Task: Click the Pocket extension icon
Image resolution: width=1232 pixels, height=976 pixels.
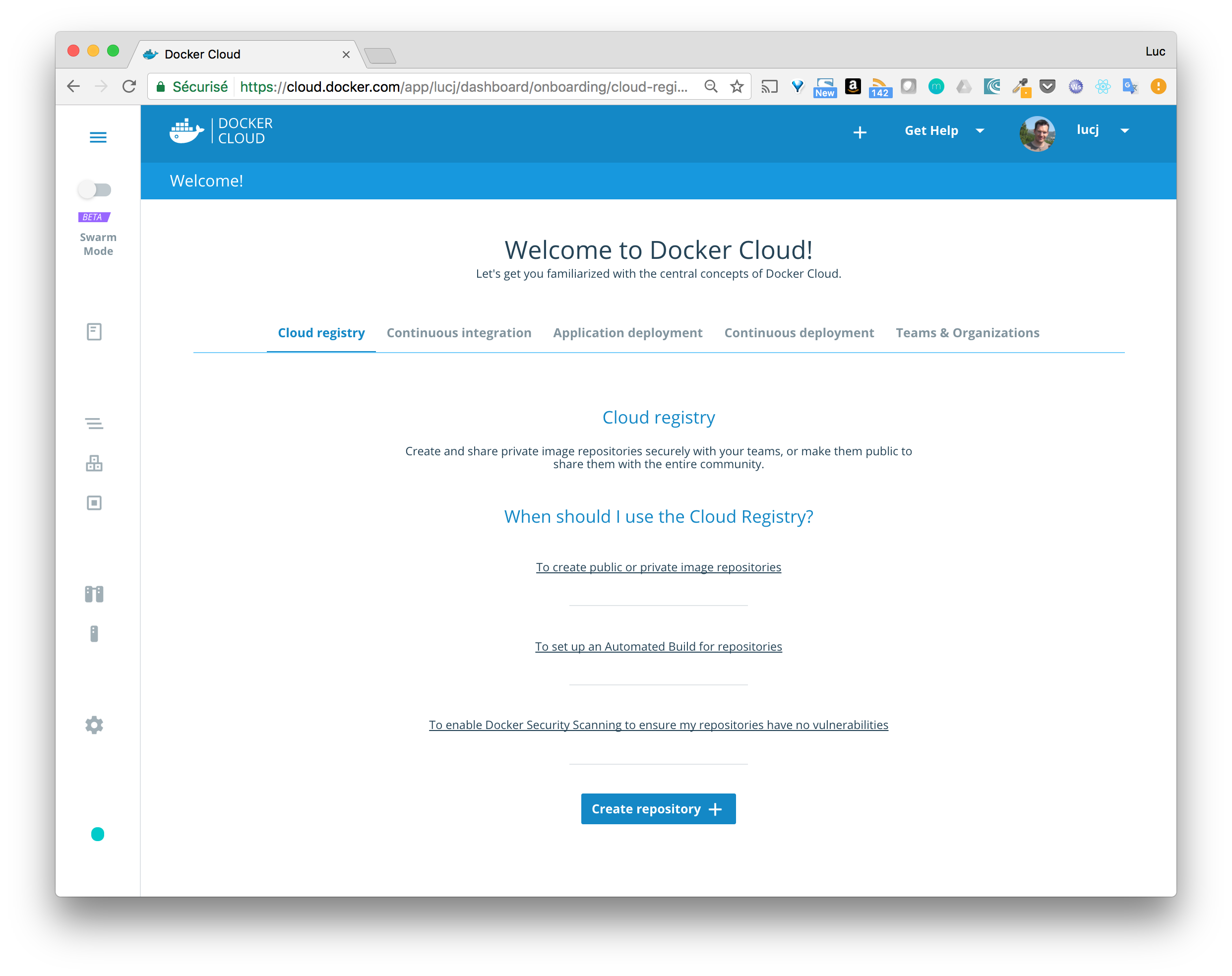Action: pos(1047,87)
